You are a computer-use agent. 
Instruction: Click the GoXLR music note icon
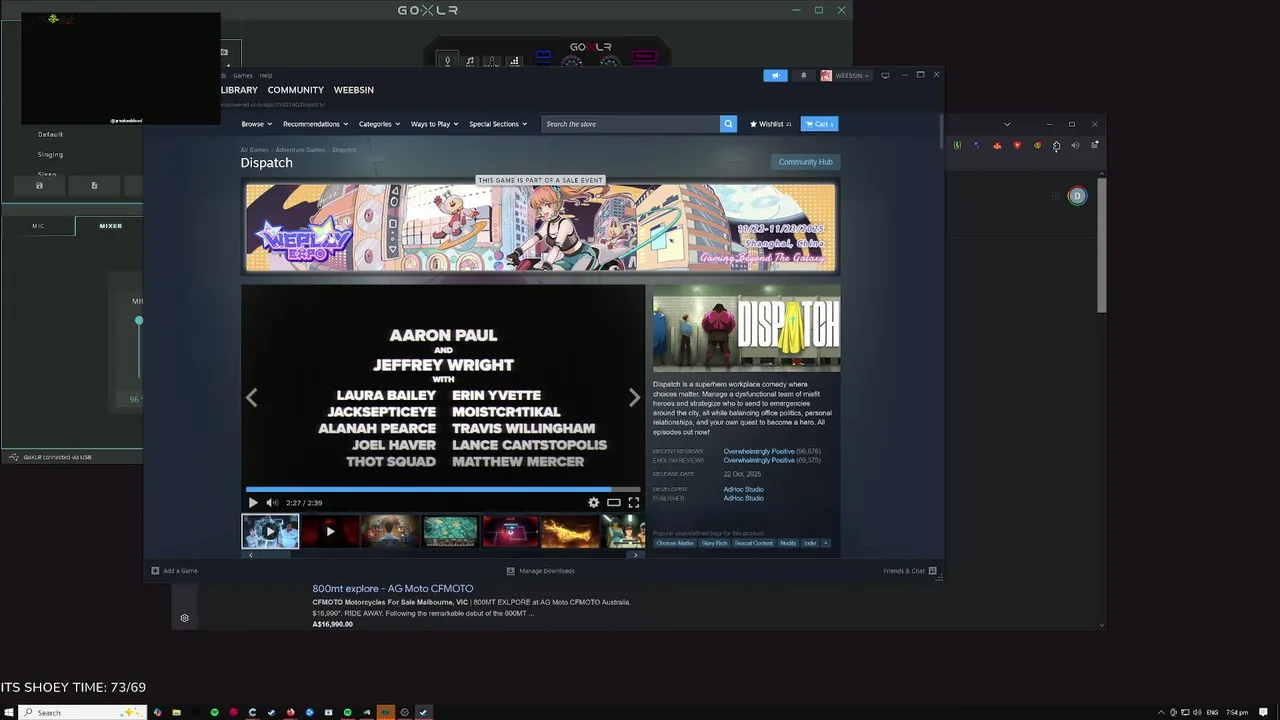coord(470,61)
